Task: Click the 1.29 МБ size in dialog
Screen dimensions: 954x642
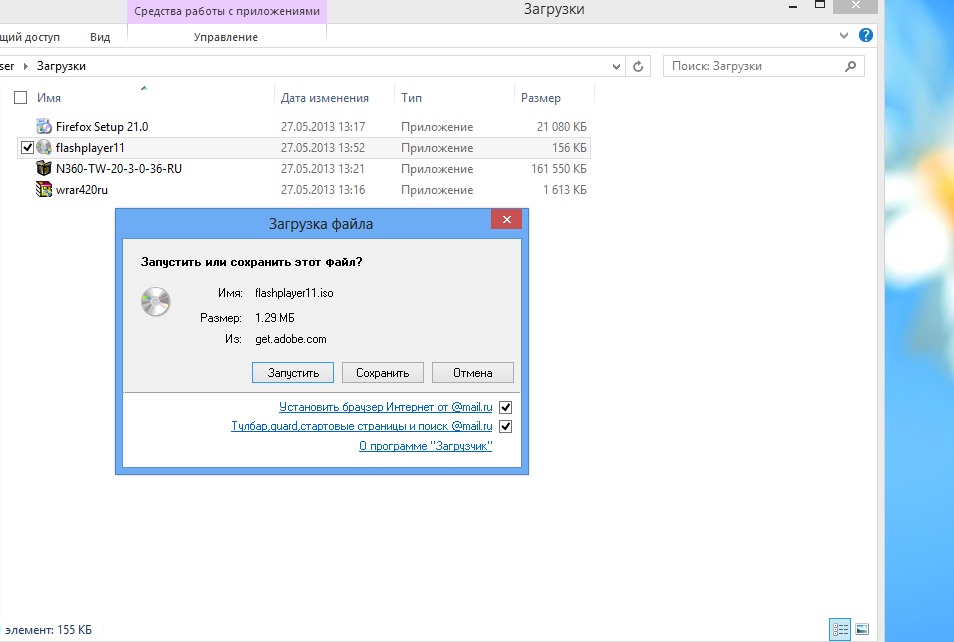Action: tap(274, 318)
